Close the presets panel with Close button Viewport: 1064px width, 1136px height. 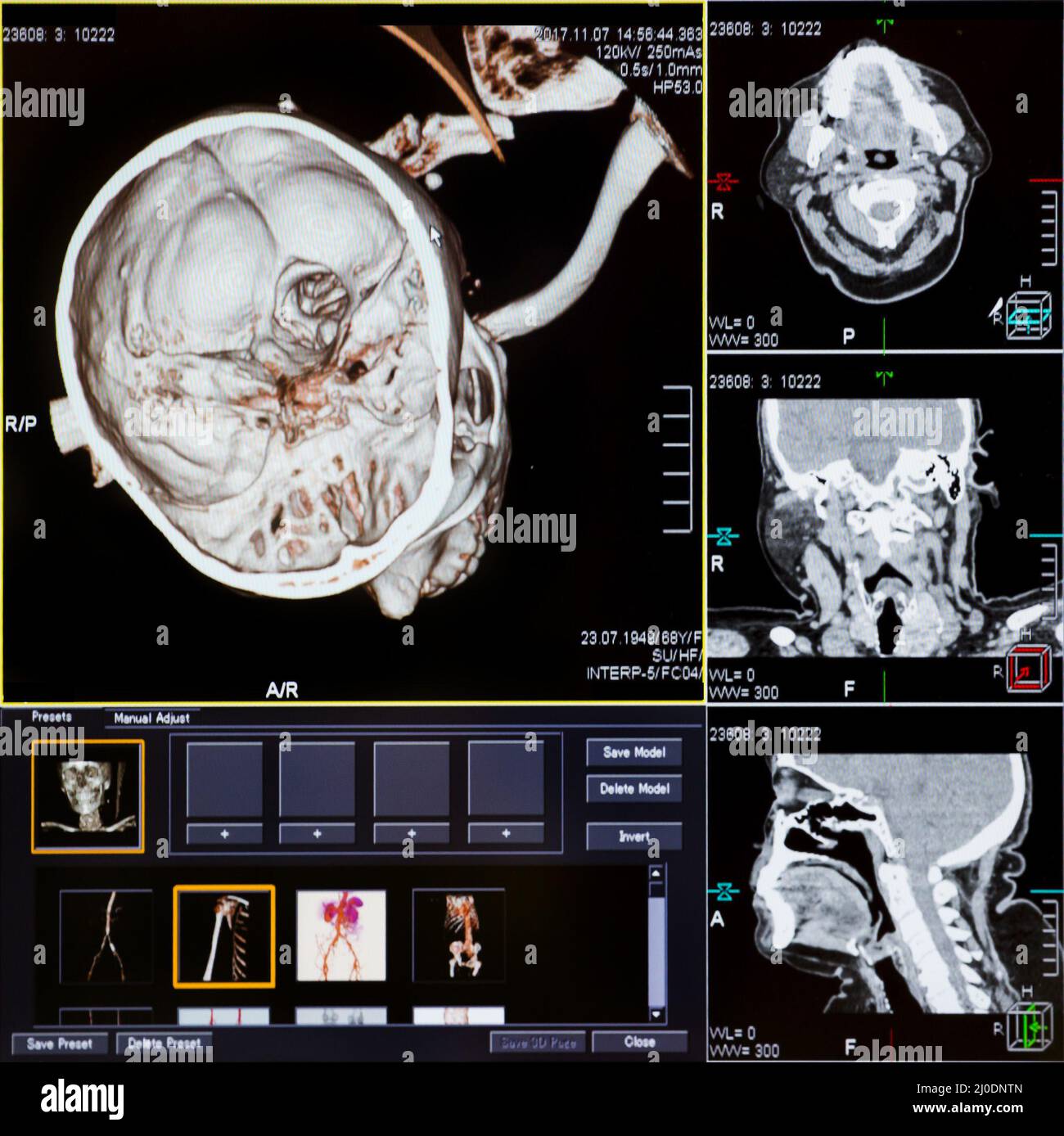click(x=639, y=1042)
